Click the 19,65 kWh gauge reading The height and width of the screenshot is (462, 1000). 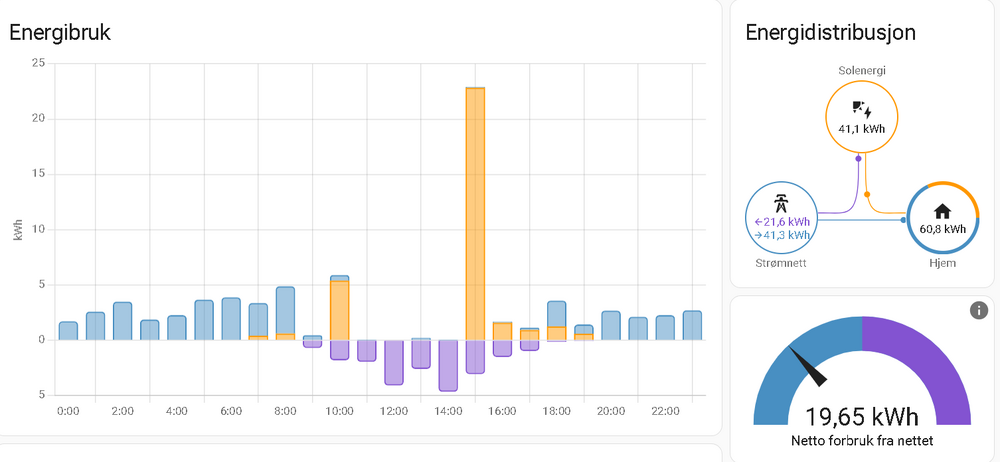point(861,417)
